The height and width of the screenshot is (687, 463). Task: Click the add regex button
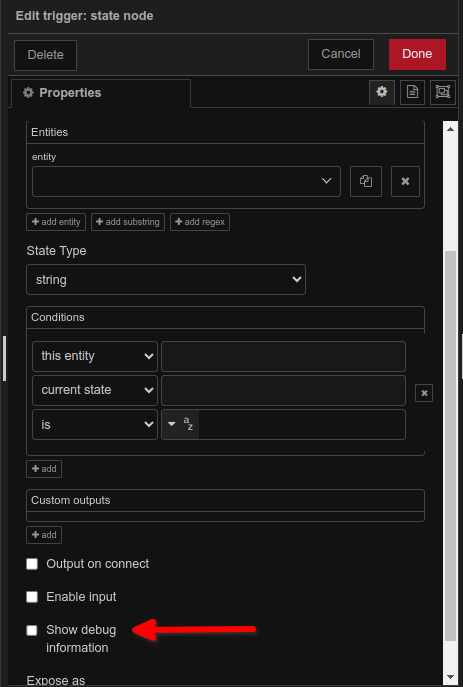click(200, 222)
